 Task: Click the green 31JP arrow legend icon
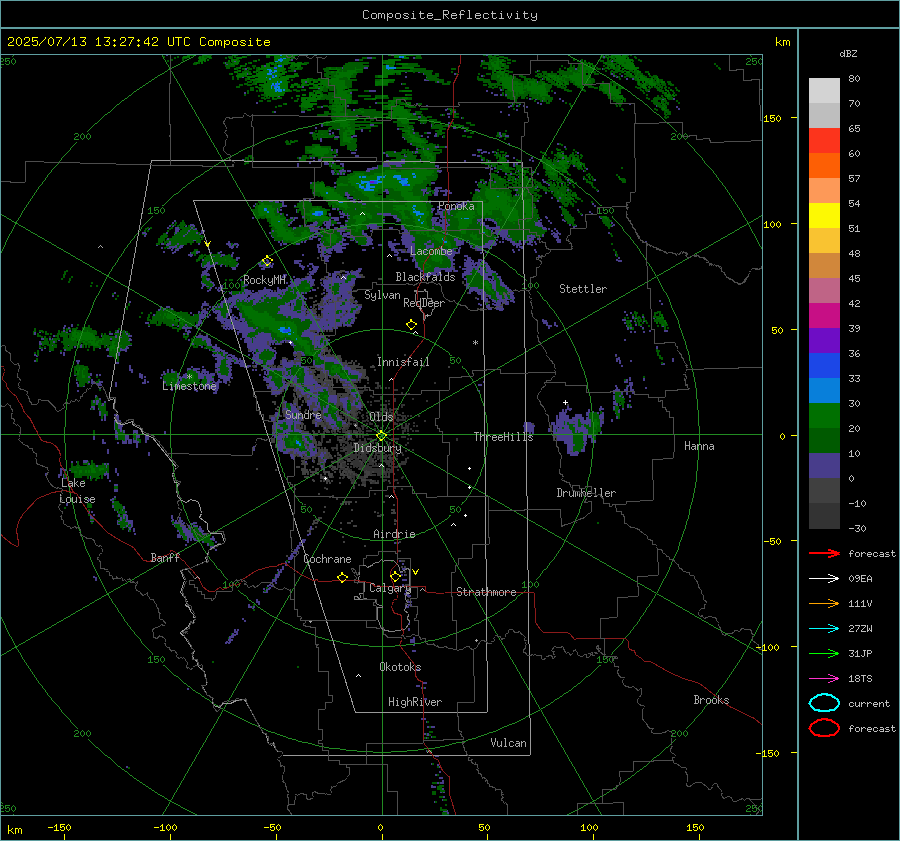pyautogui.click(x=824, y=653)
